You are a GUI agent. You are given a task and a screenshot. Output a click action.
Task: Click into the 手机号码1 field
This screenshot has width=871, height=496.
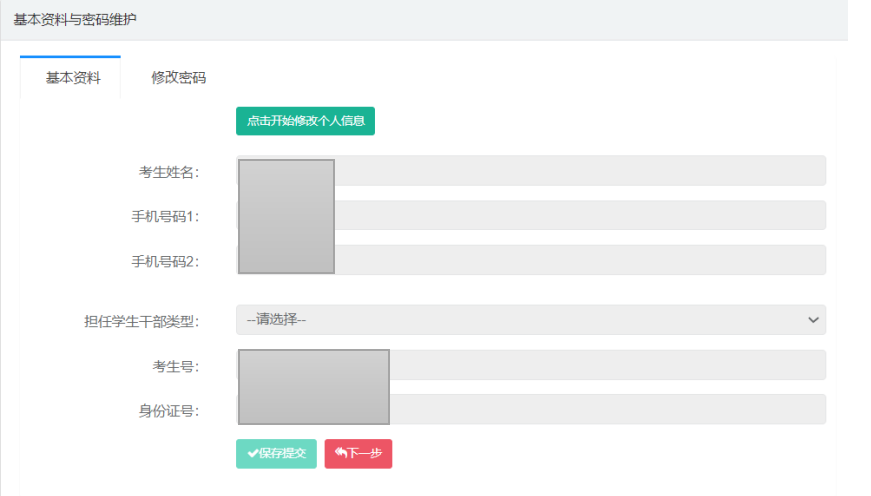coord(580,216)
